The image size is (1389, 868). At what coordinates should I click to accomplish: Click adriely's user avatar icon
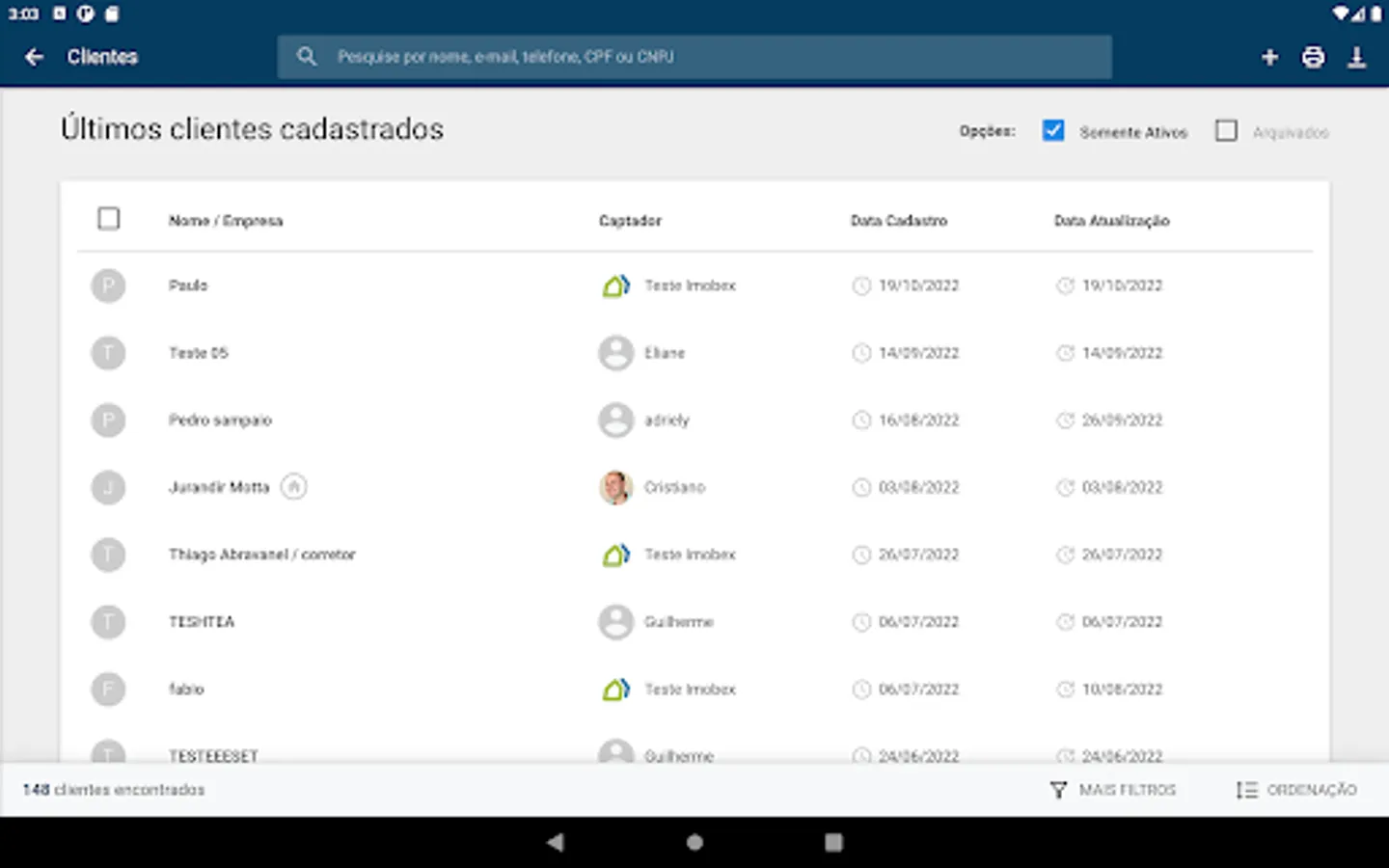[x=615, y=420]
